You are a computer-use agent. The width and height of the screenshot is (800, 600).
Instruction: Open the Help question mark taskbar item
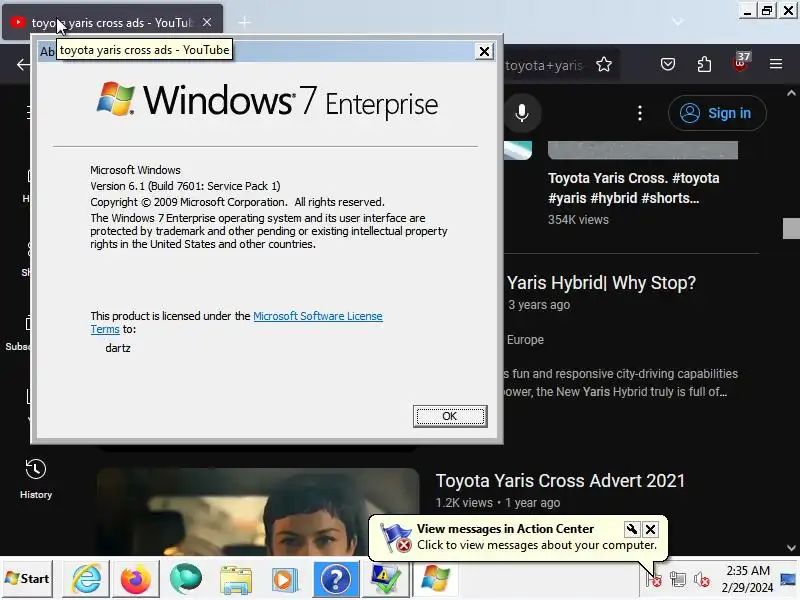pyautogui.click(x=335, y=579)
